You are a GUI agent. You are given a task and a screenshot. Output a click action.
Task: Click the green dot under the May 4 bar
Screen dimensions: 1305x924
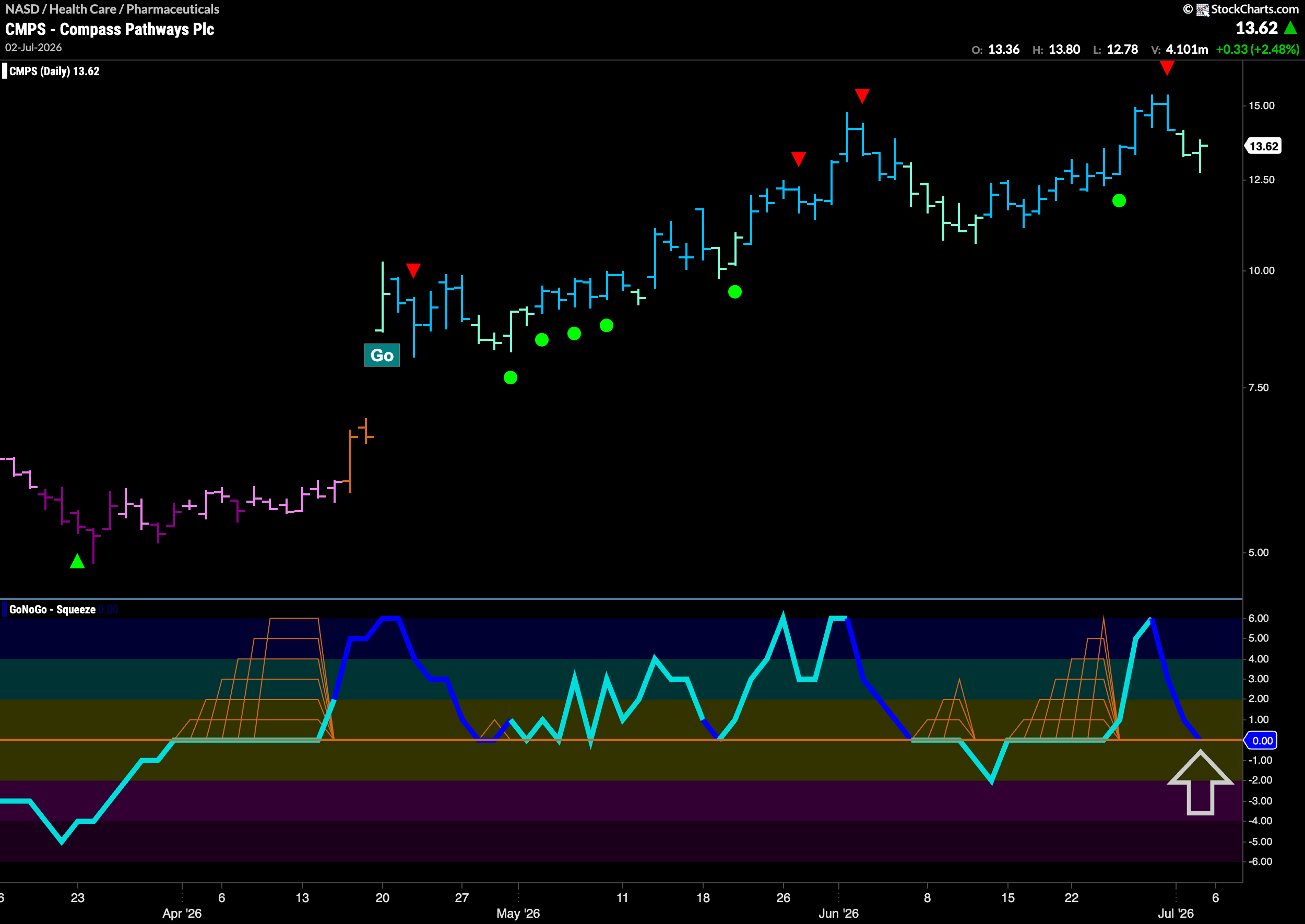click(x=541, y=340)
